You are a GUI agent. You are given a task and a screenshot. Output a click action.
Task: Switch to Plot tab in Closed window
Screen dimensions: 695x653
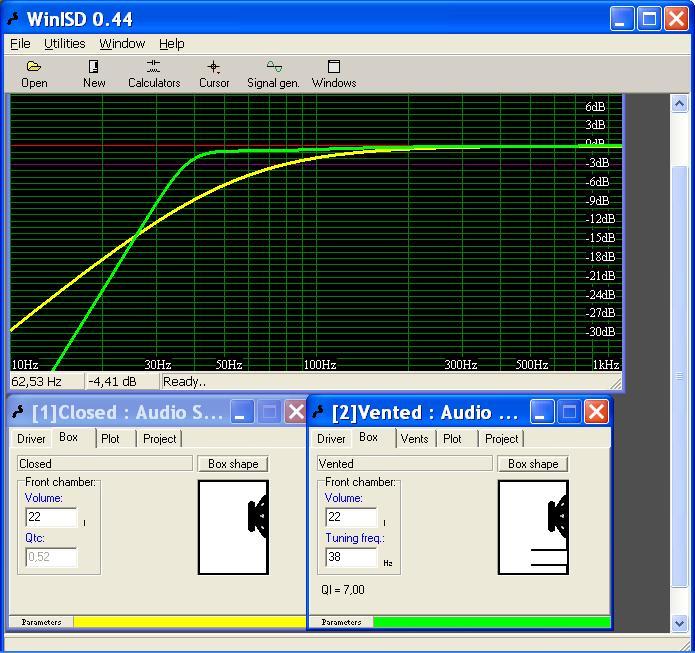tap(110, 439)
